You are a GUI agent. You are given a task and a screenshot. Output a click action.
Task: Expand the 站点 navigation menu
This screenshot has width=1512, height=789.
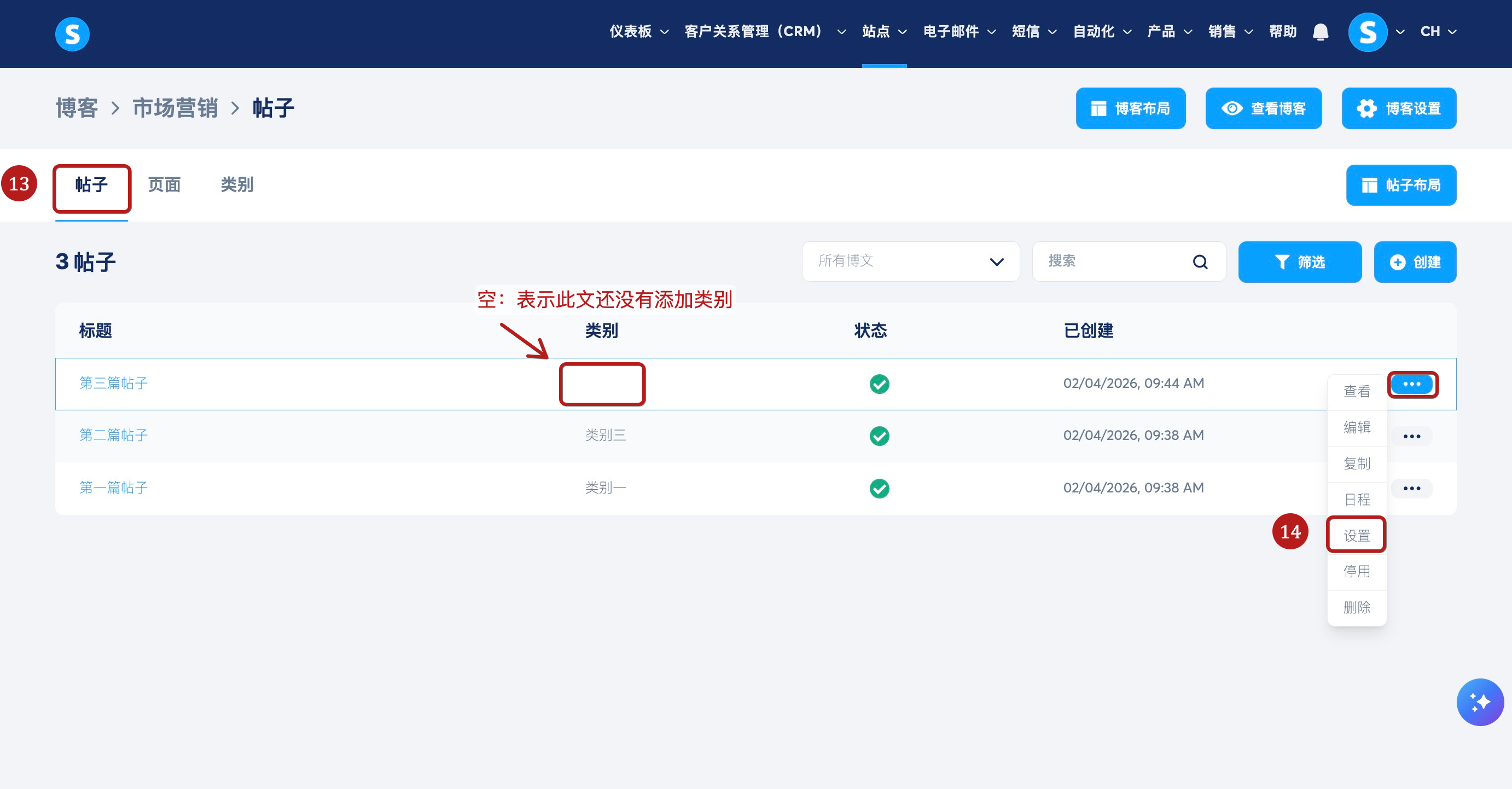(x=883, y=32)
